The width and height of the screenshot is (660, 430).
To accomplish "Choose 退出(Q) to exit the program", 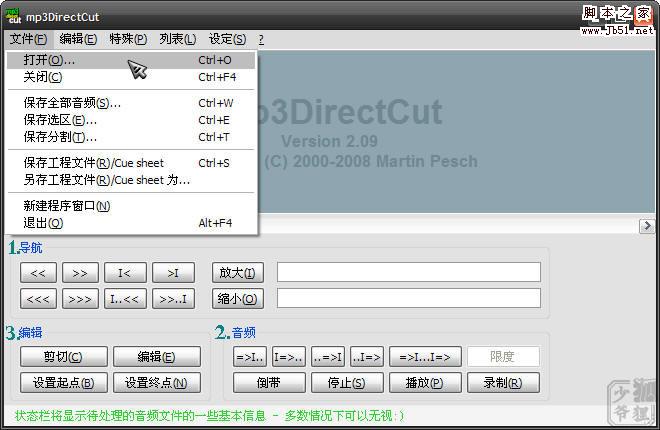I will [x=131, y=223].
